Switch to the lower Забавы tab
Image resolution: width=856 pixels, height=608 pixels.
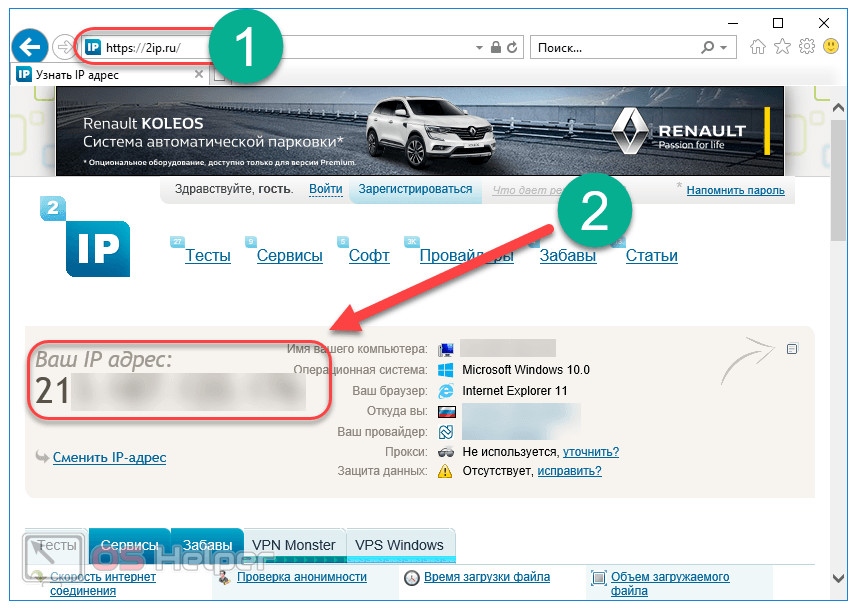click(x=207, y=545)
